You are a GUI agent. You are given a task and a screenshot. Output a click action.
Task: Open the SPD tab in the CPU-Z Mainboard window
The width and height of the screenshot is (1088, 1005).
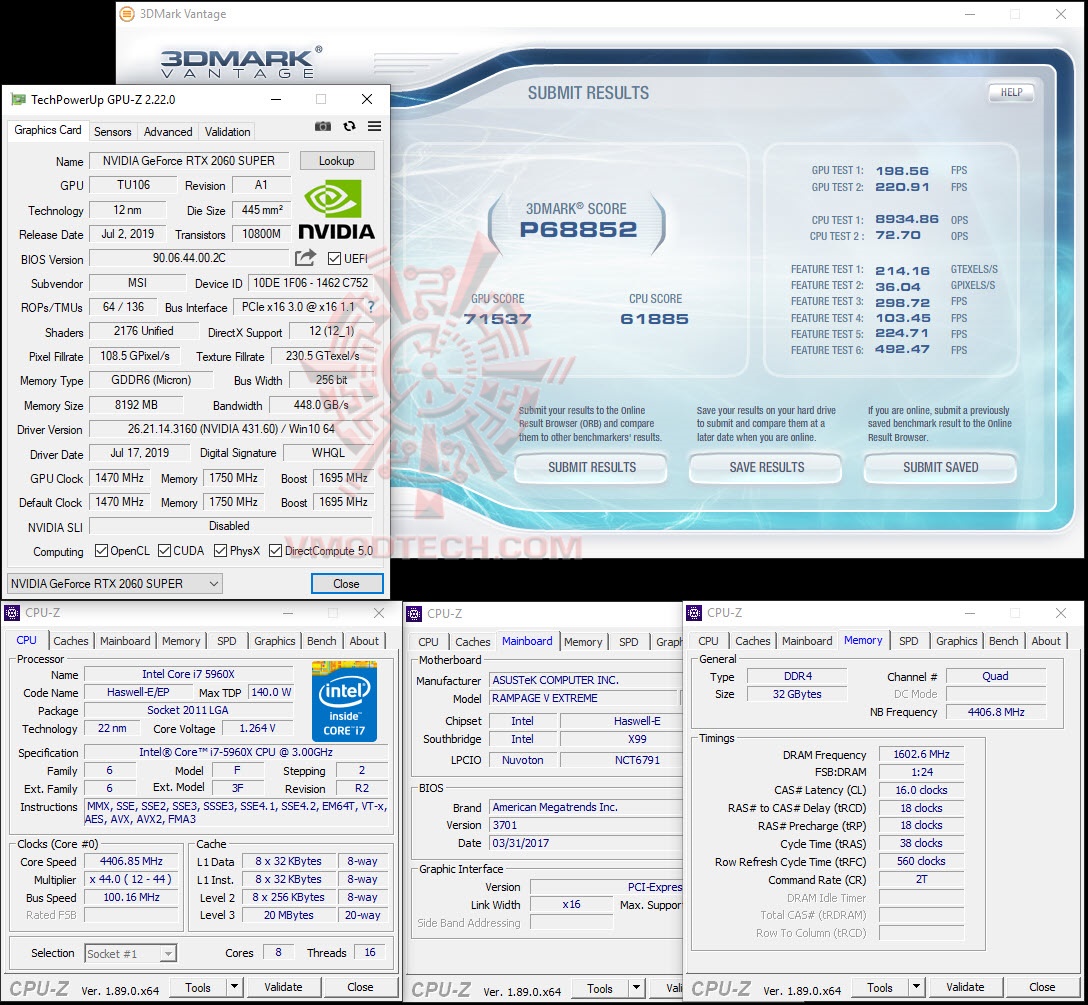[629, 642]
